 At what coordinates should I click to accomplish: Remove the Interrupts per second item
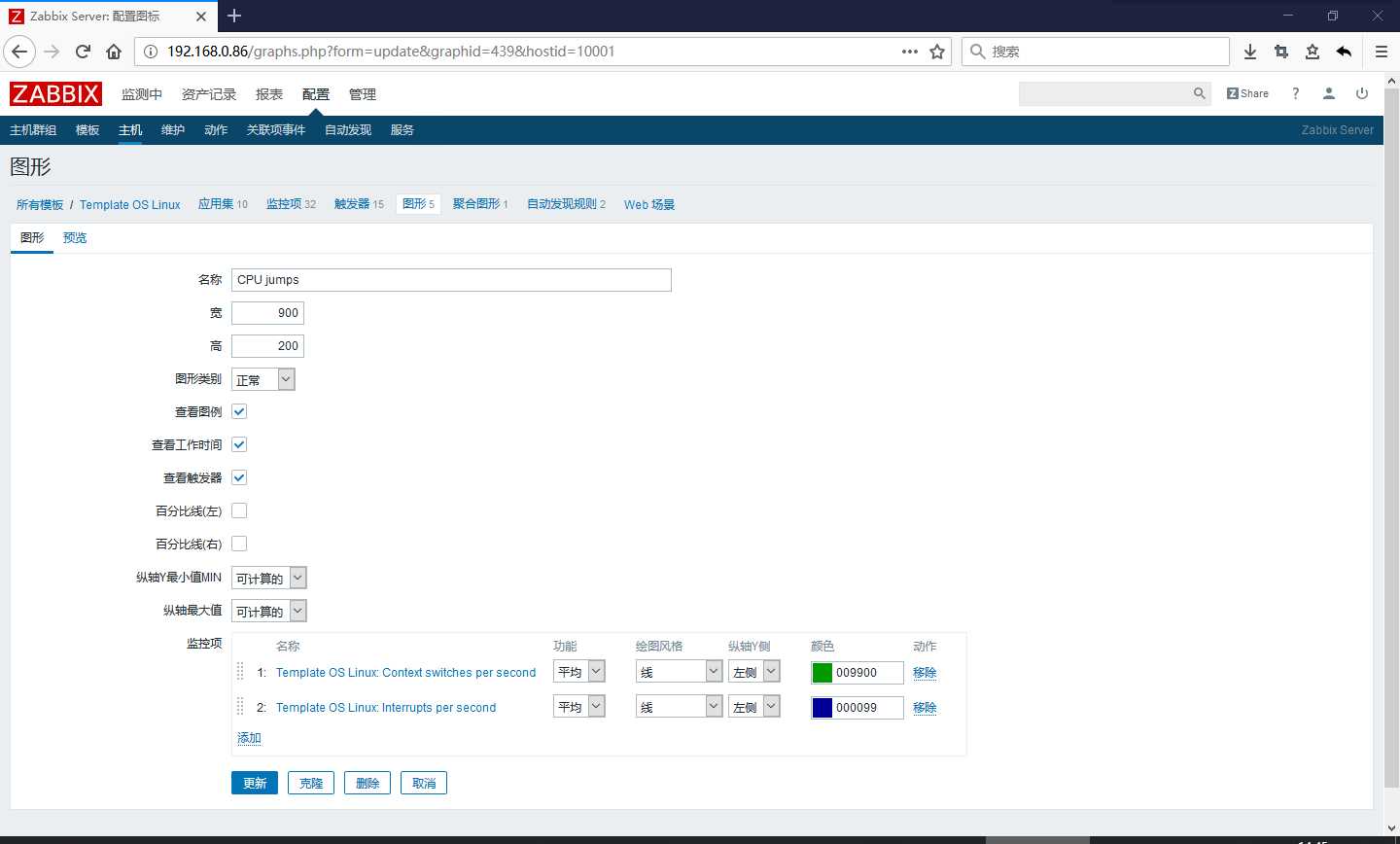(x=925, y=708)
